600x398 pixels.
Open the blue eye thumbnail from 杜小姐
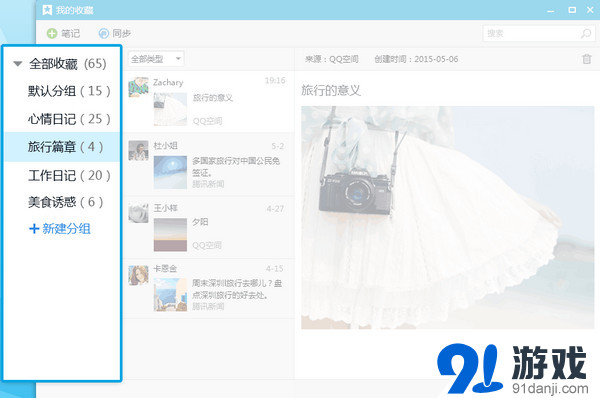[170, 172]
